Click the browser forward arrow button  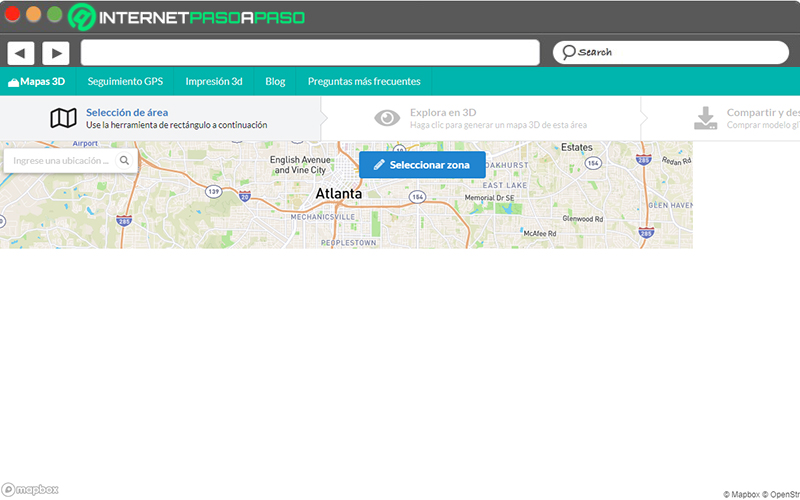[x=56, y=53]
